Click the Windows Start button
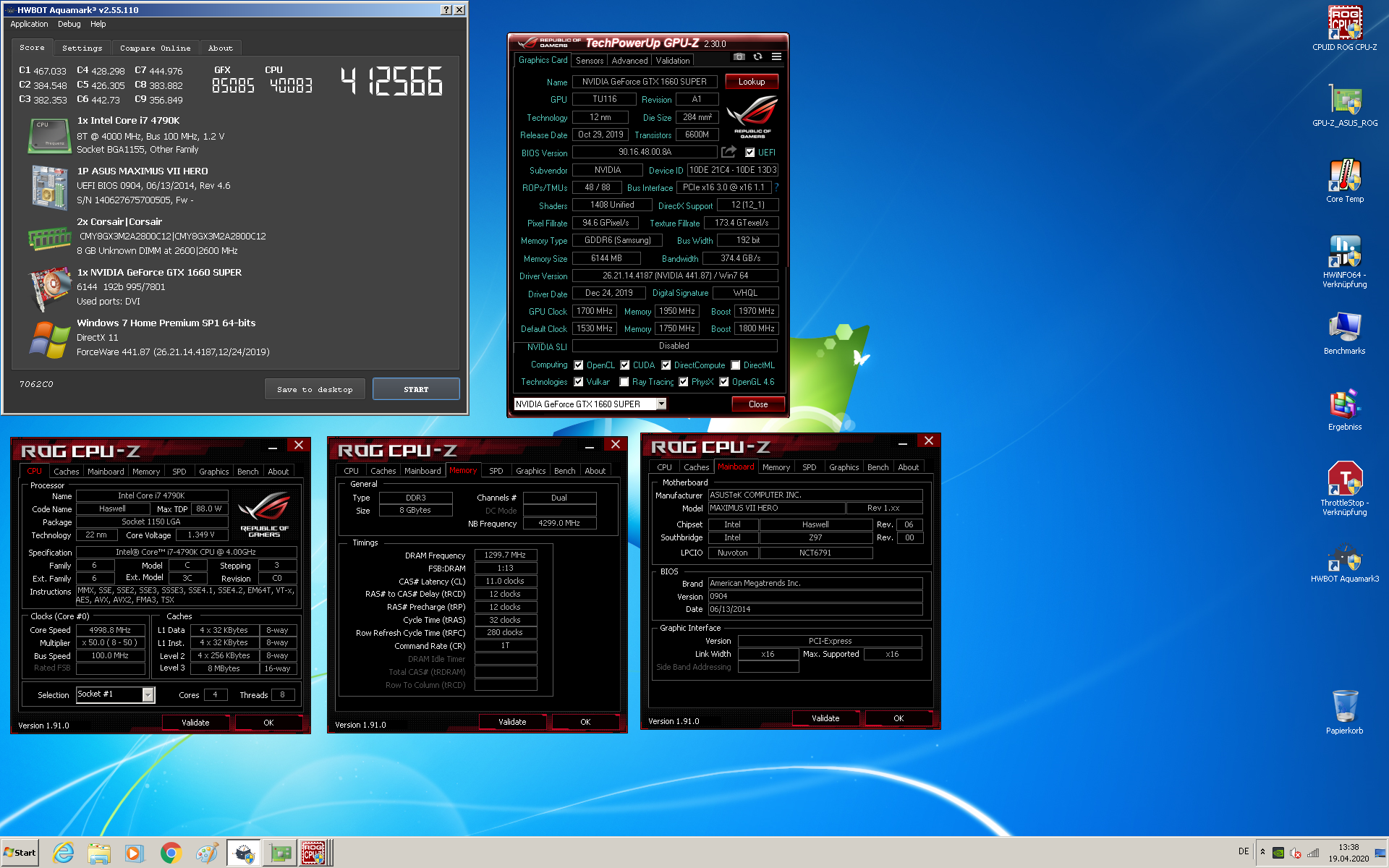Image resolution: width=1389 pixels, height=868 pixels. coord(20,853)
